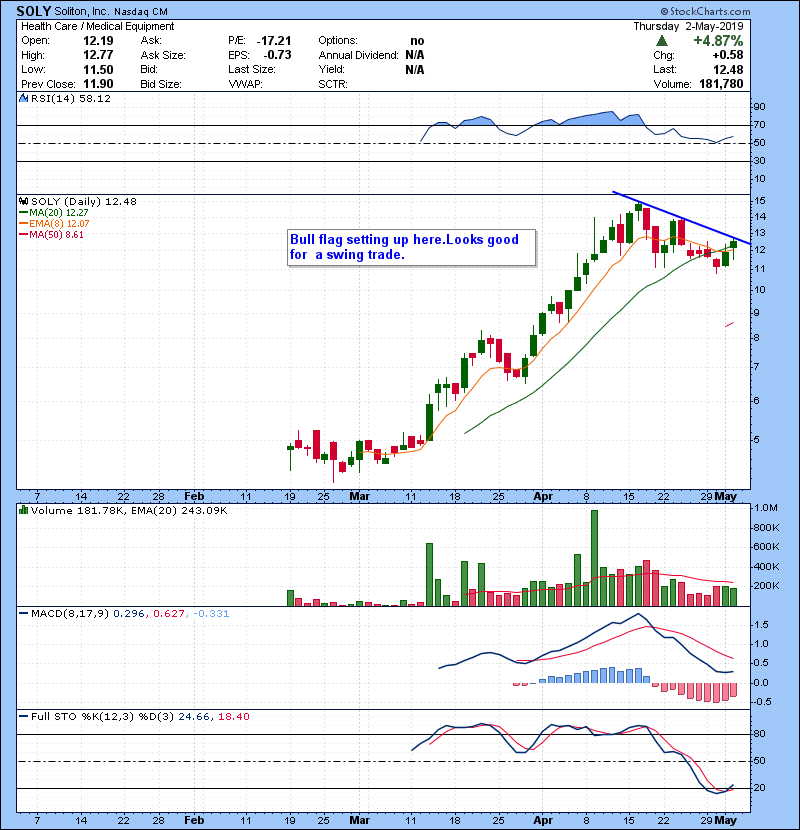
Task: Click the May label on price chart axis
Action: click(725, 496)
